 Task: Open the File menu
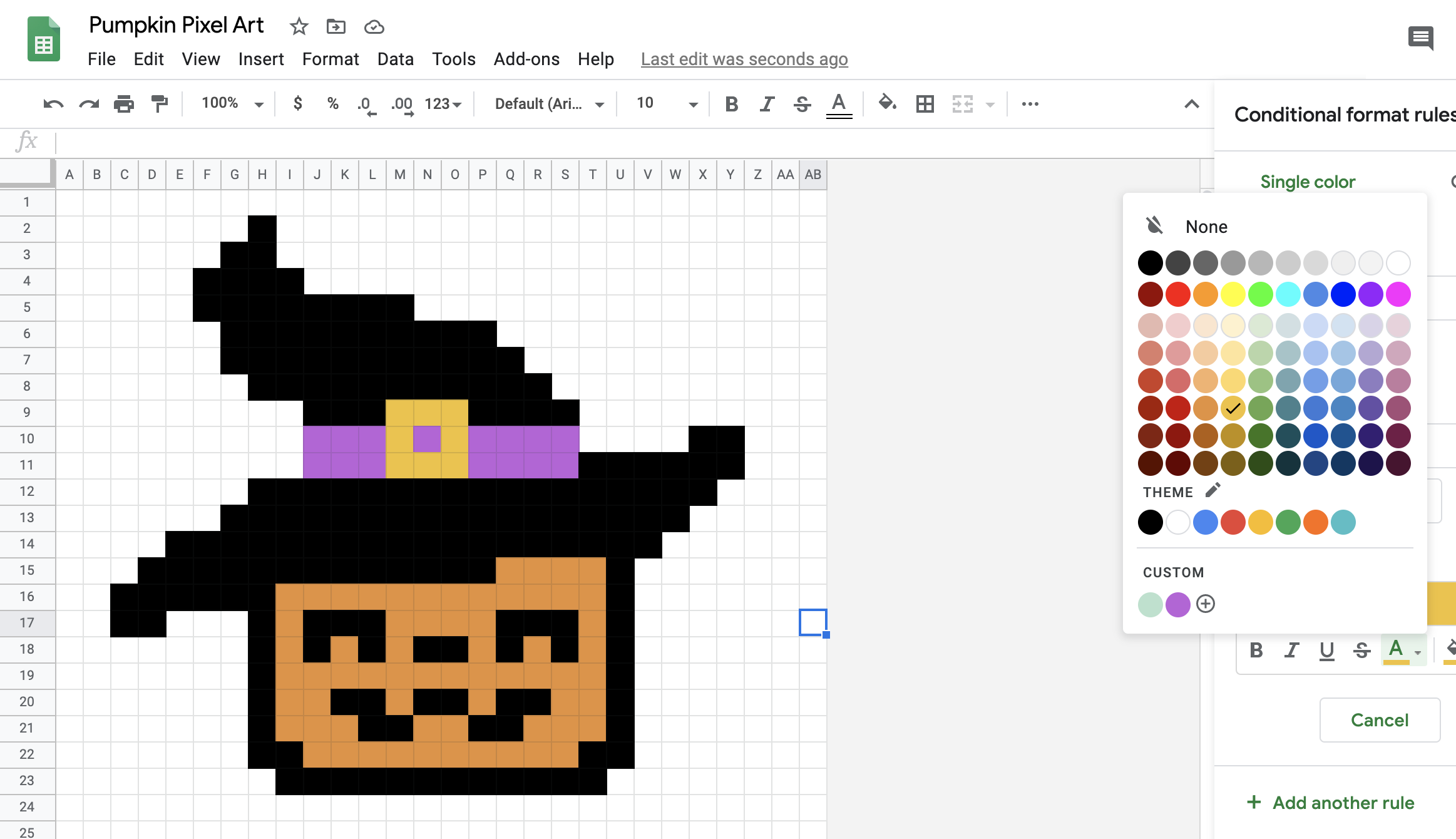(101, 59)
